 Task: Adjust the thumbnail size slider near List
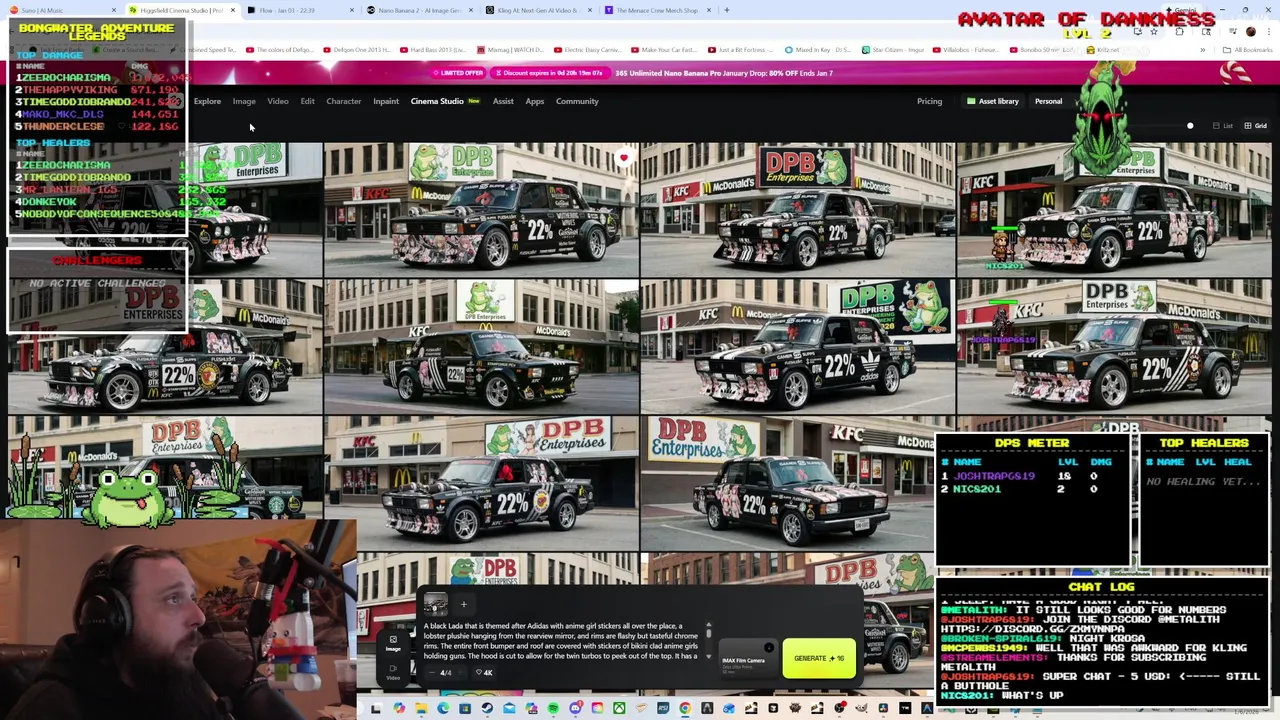point(1190,126)
